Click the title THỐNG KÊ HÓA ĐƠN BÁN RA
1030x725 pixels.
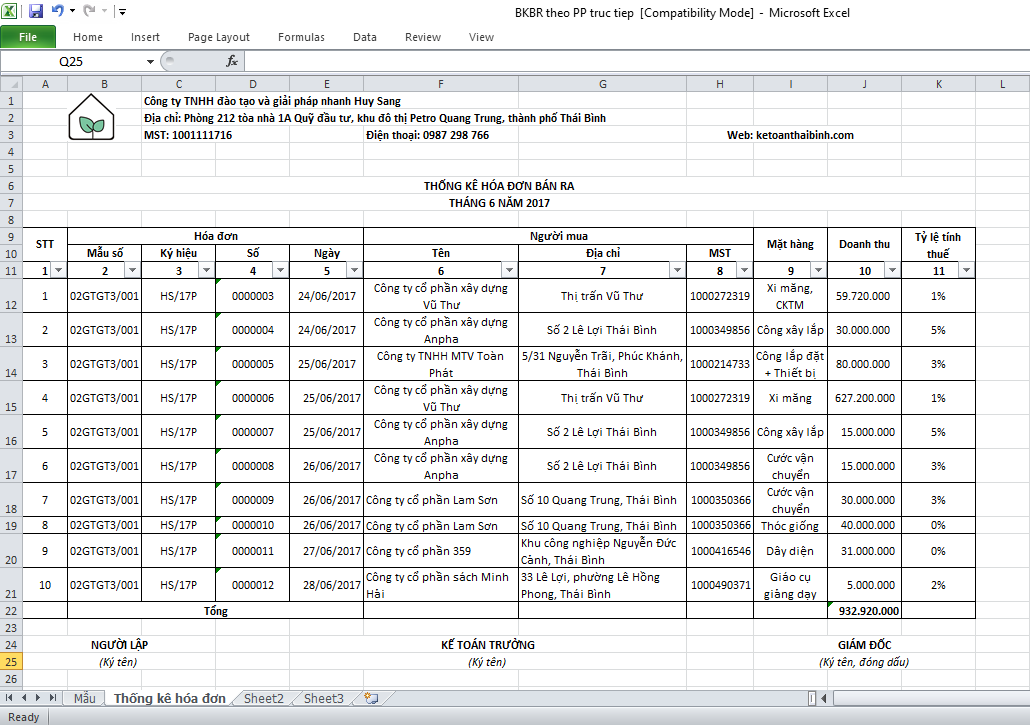point(499,186)
